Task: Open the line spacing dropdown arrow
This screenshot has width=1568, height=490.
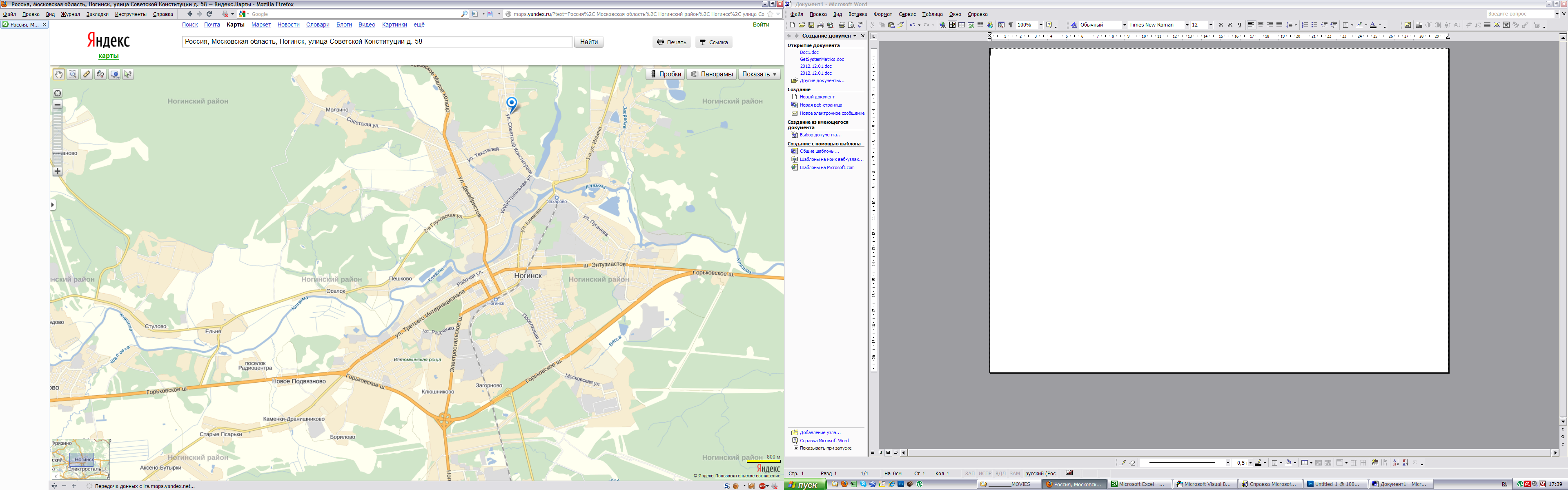Action: click(x=1296, y=25)
